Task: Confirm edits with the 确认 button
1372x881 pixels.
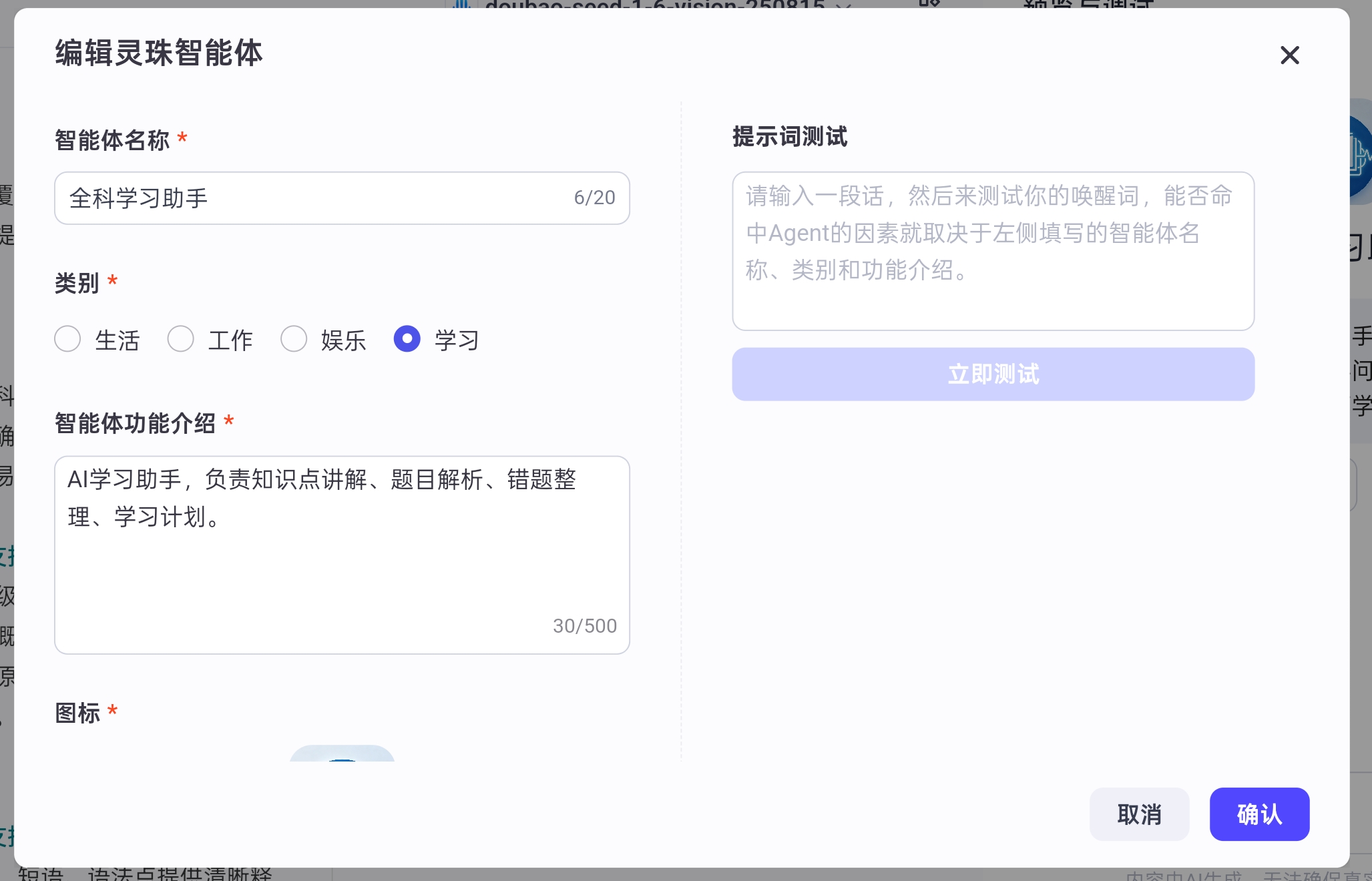Action: coord(1259,814)
